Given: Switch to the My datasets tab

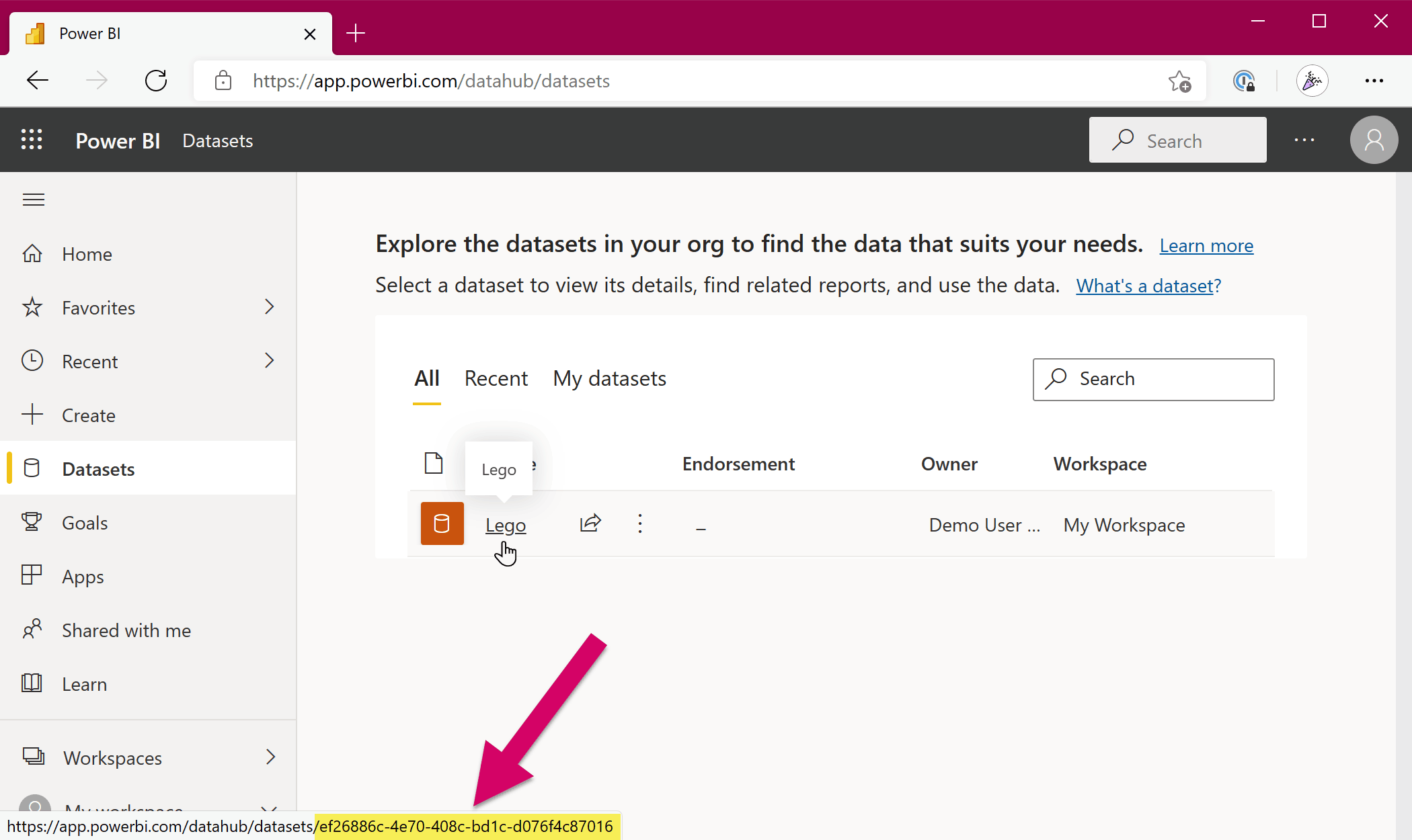Looking at the screenshot, I should click(x=609, y=378).
